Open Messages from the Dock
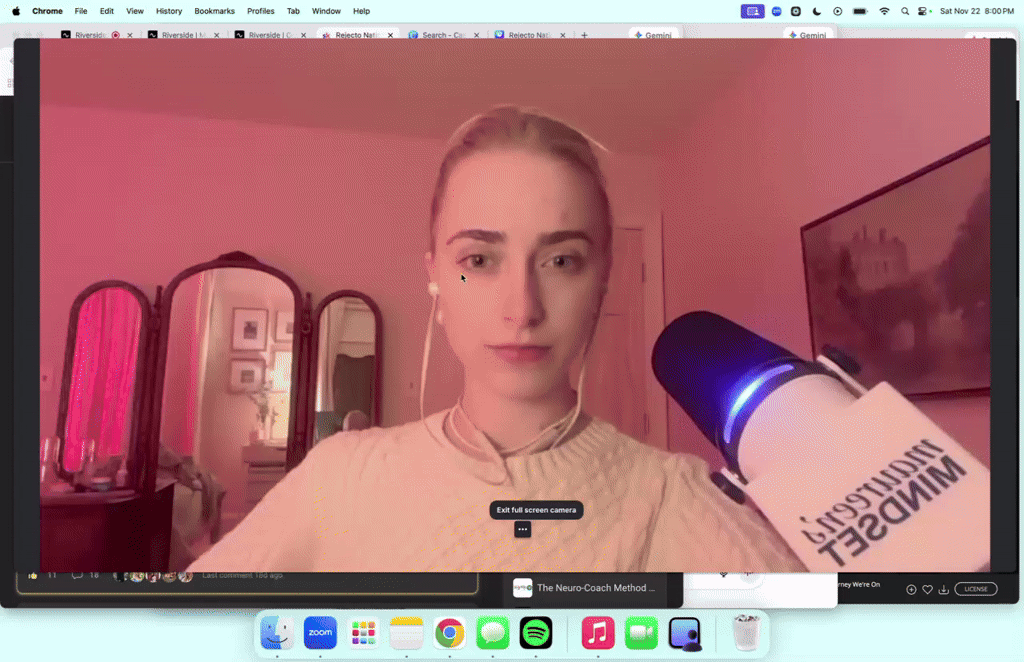1024x662 pixels. point(492,632)
